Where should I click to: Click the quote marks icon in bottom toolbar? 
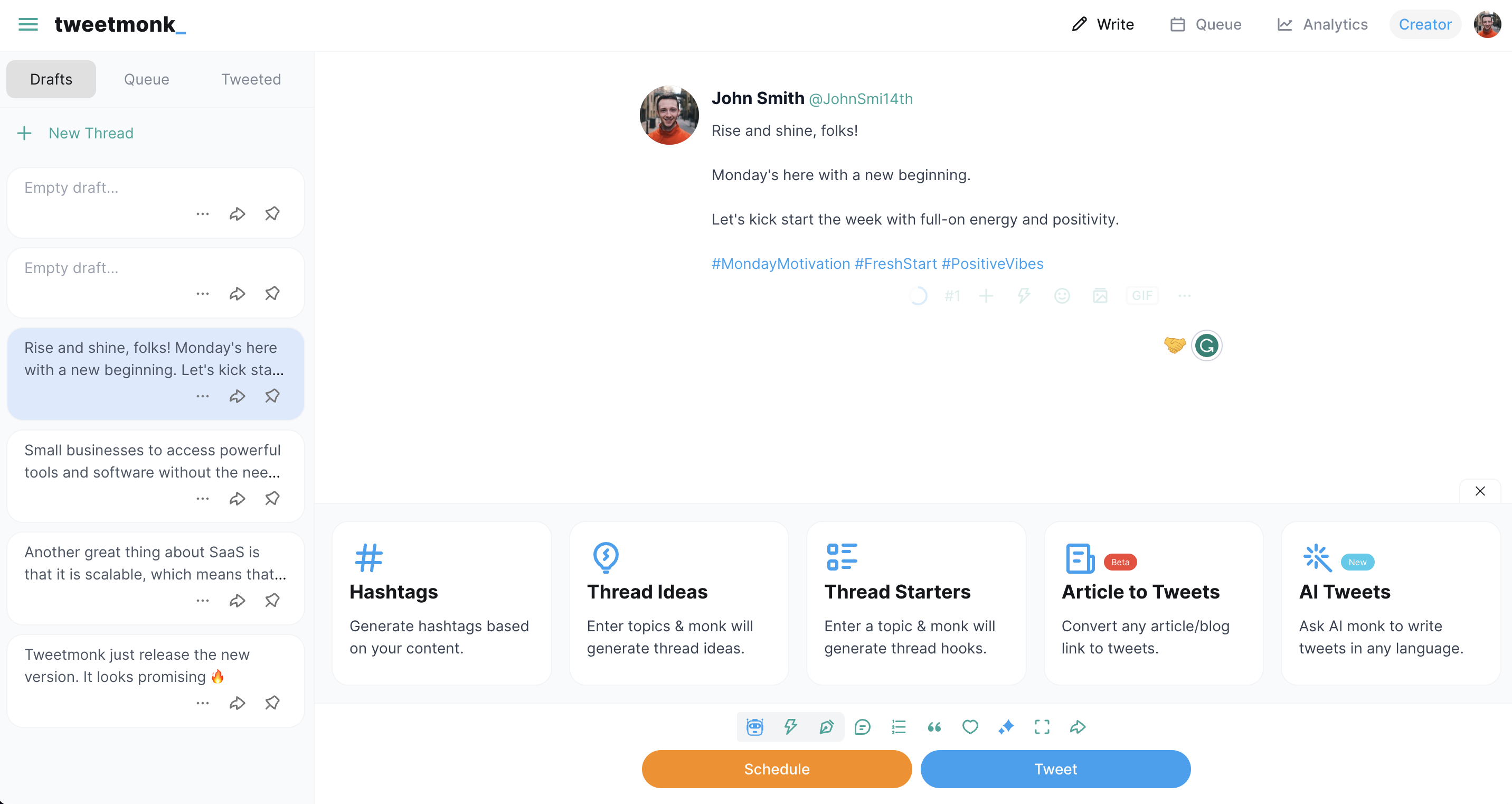coord(934,727)
